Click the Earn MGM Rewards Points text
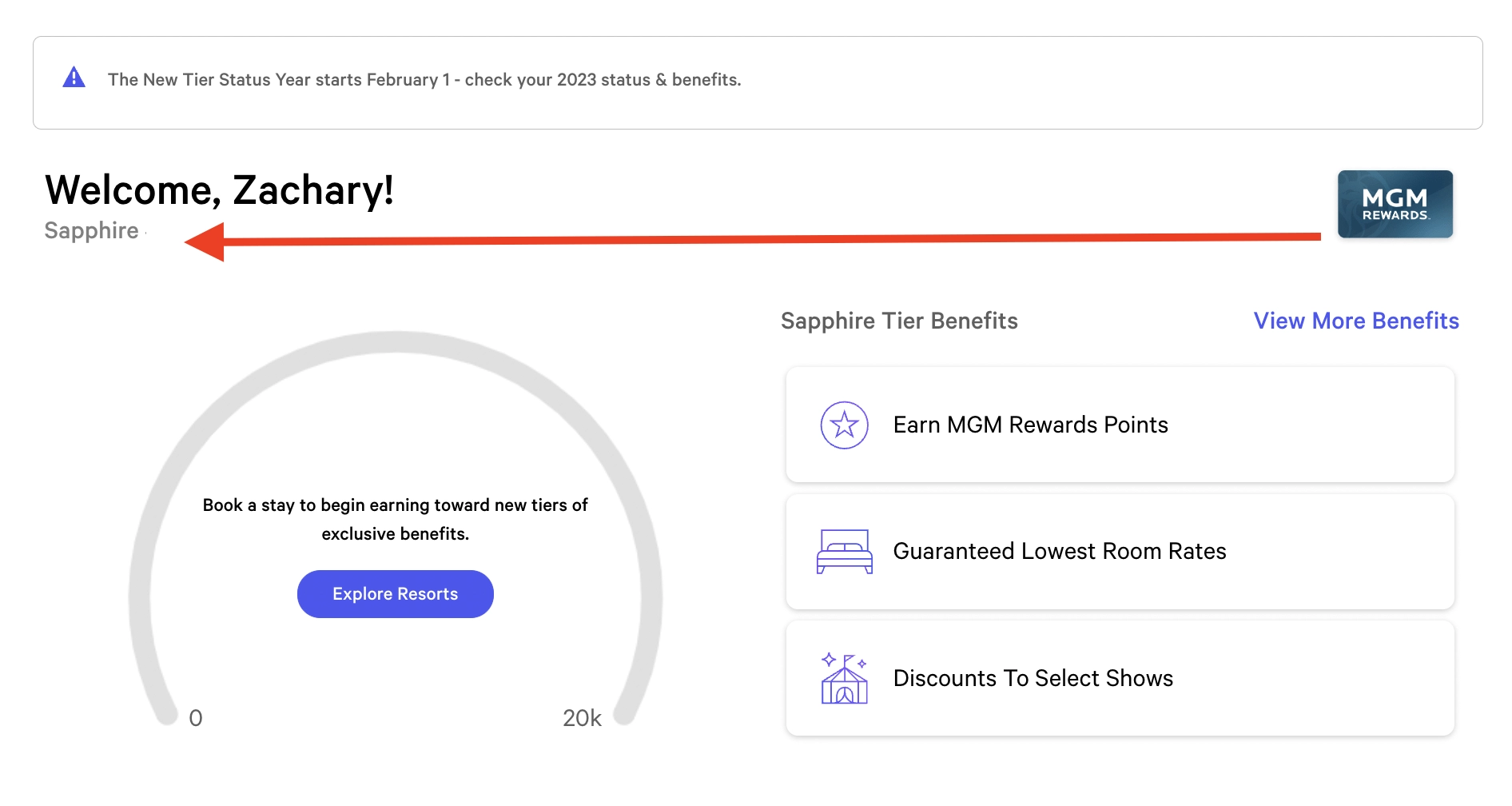The height and width of the screenshot is (806, 1512). click(x=1030, y=425)
